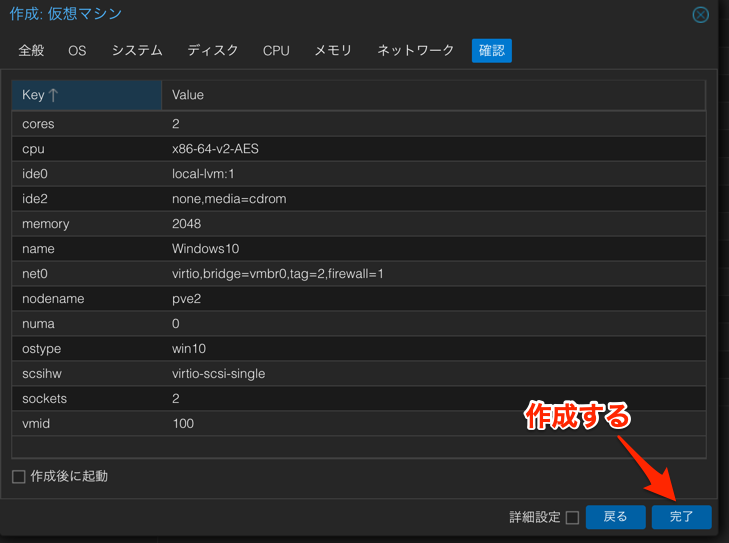The width and height of the screenshot is (729, 543).
Task: Open the OS tab
Action: point(77,51)
